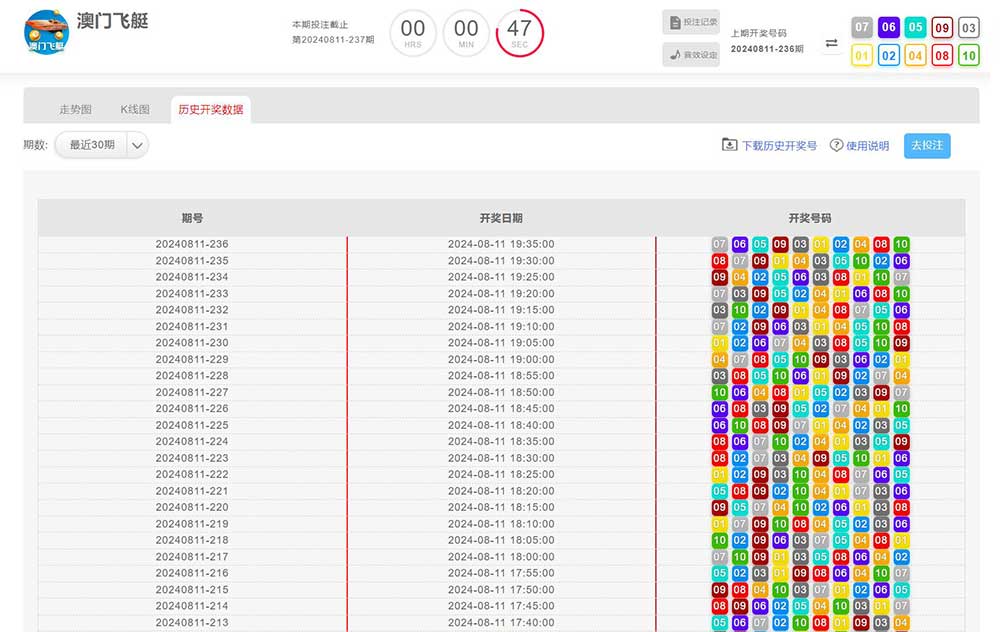Switch to the 走势图 tab
The height and width of the screenshot is (632, 1000).
pos(75,110)
